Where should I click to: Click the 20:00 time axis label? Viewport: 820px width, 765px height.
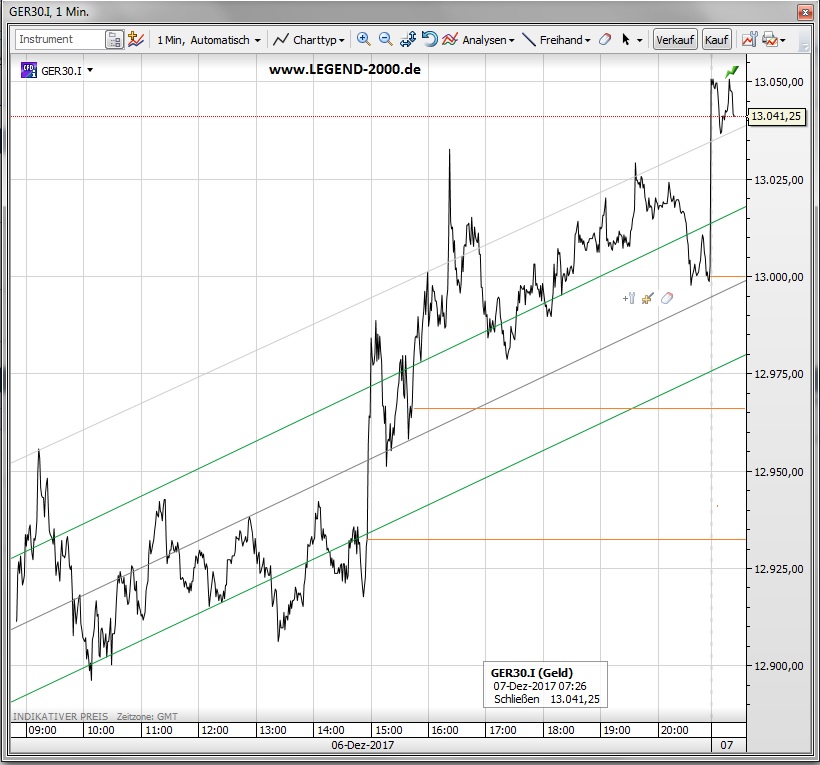674,730
